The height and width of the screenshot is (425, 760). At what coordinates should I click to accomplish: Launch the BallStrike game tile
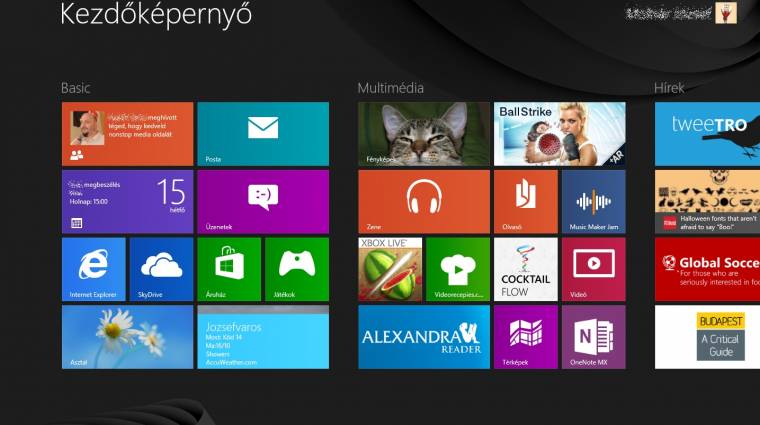pyautogui.click(x=560, y=134)
